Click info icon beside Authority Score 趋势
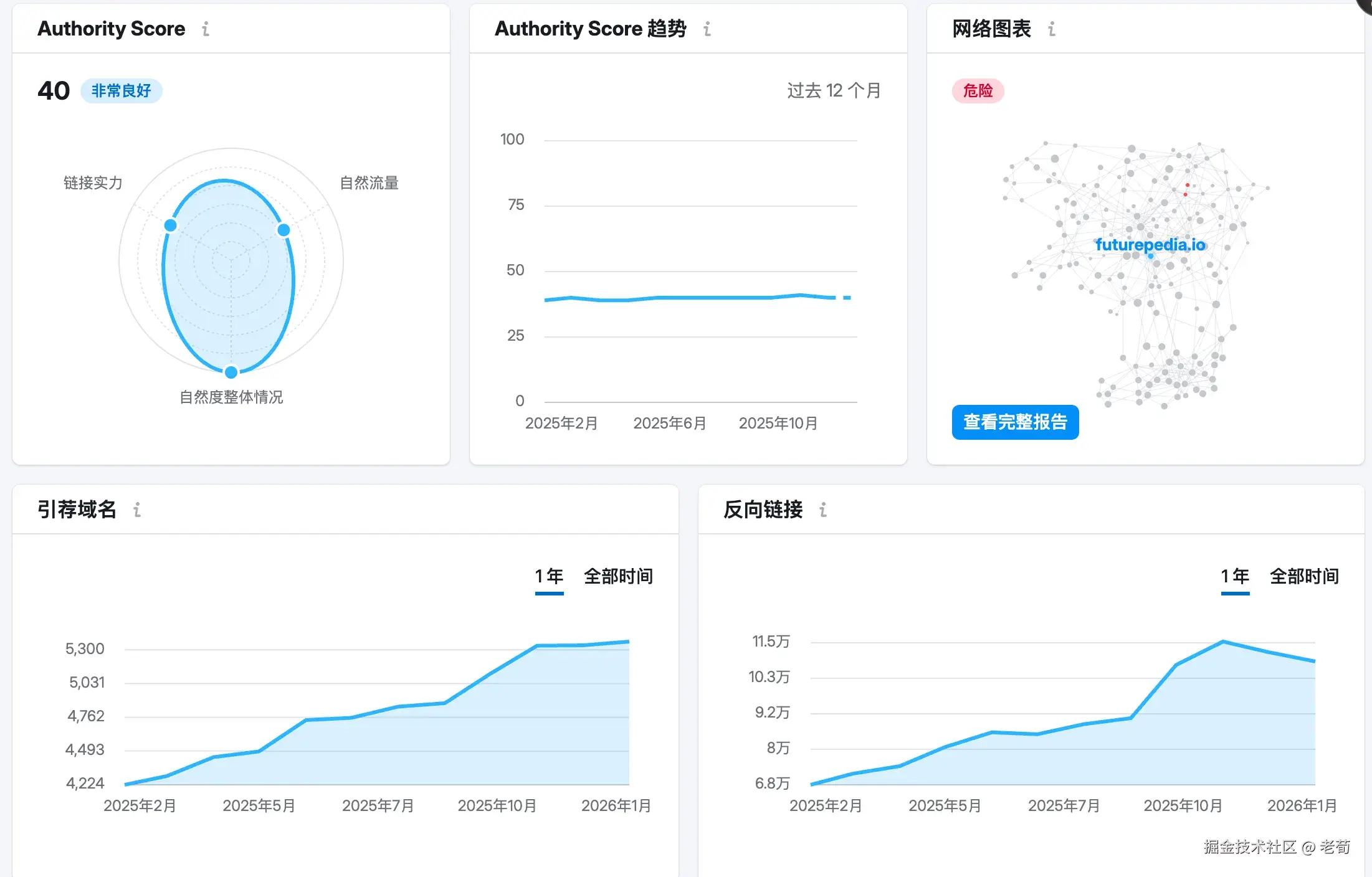This screenshot has height=877, width=1372. click(707, 29)
